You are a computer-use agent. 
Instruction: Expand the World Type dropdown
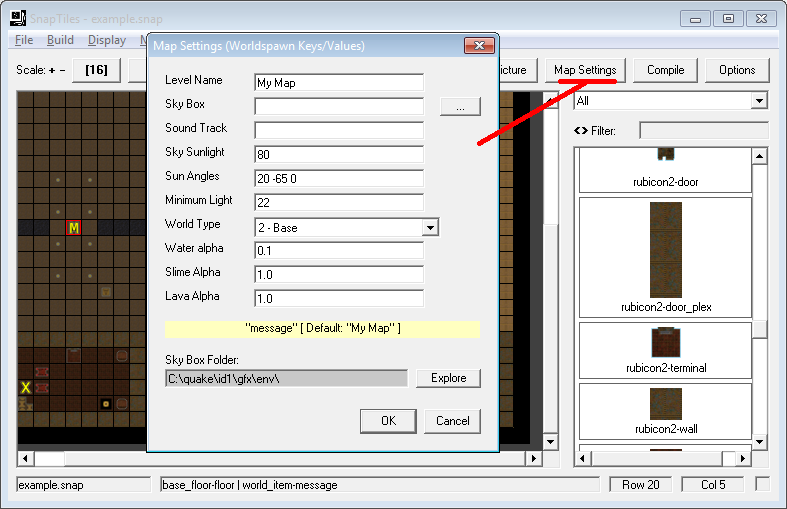430,228
